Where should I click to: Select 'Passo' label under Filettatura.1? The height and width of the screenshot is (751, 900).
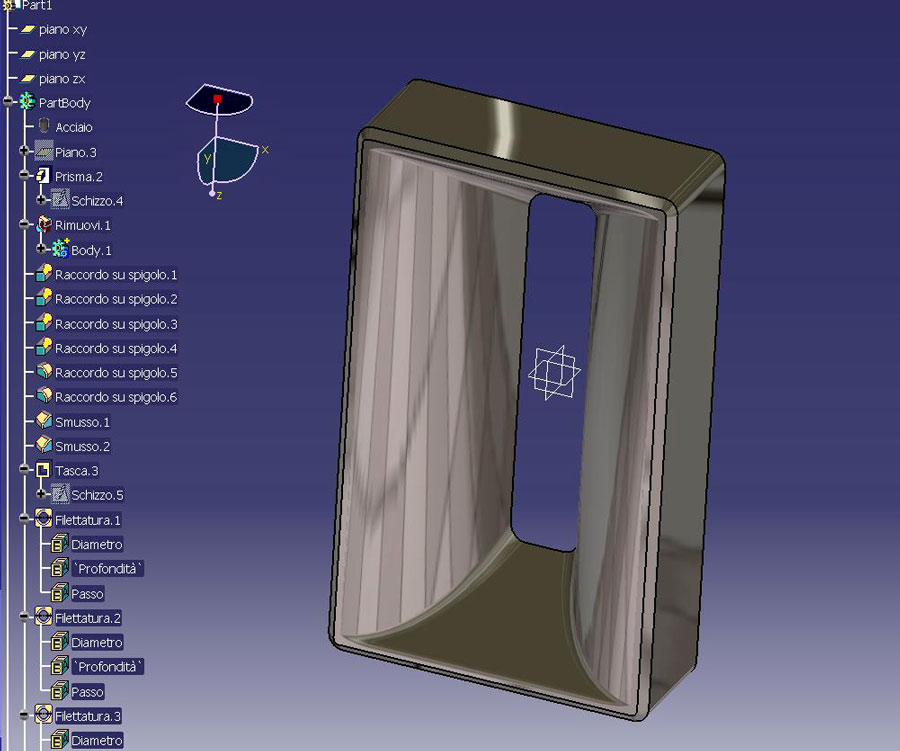point(87,594)
